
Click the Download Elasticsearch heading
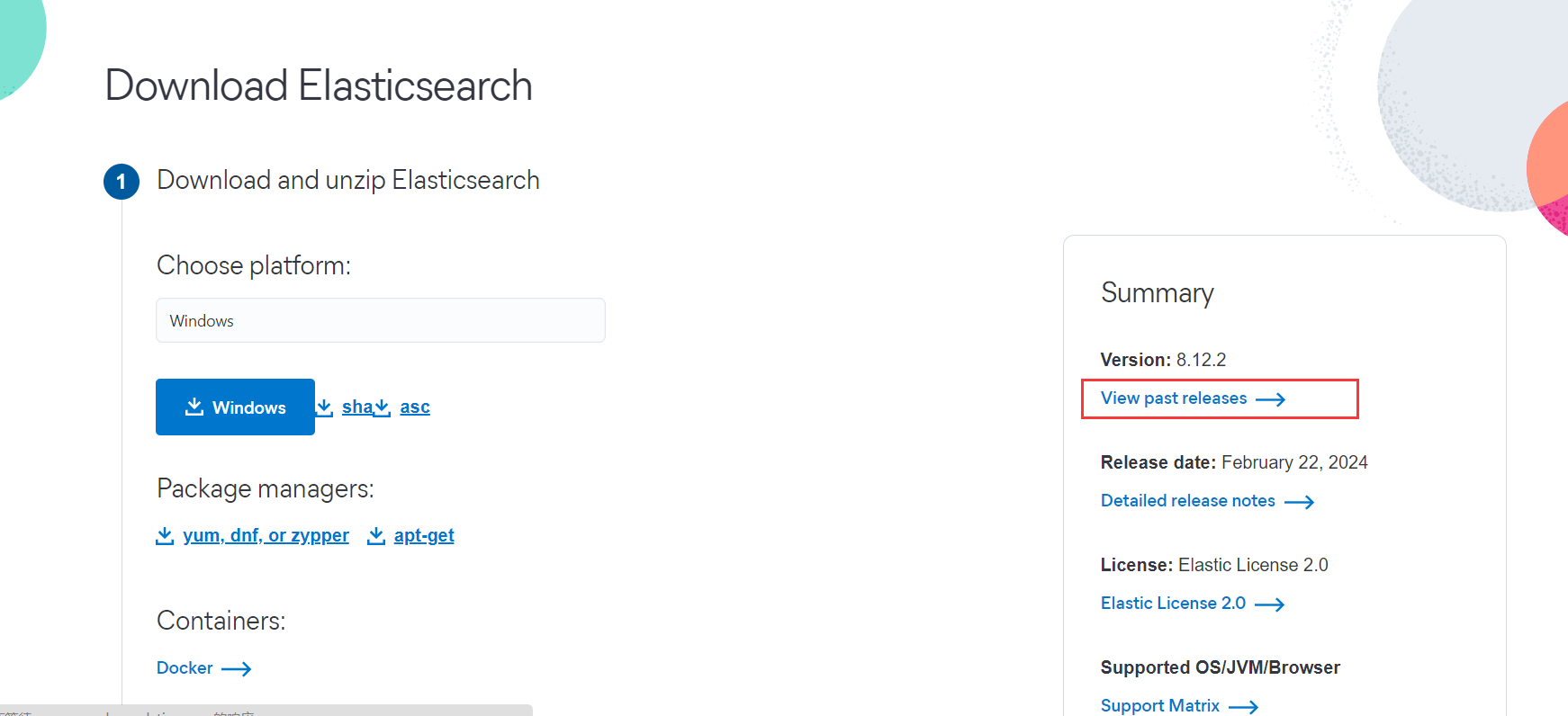tap(319, 85)
